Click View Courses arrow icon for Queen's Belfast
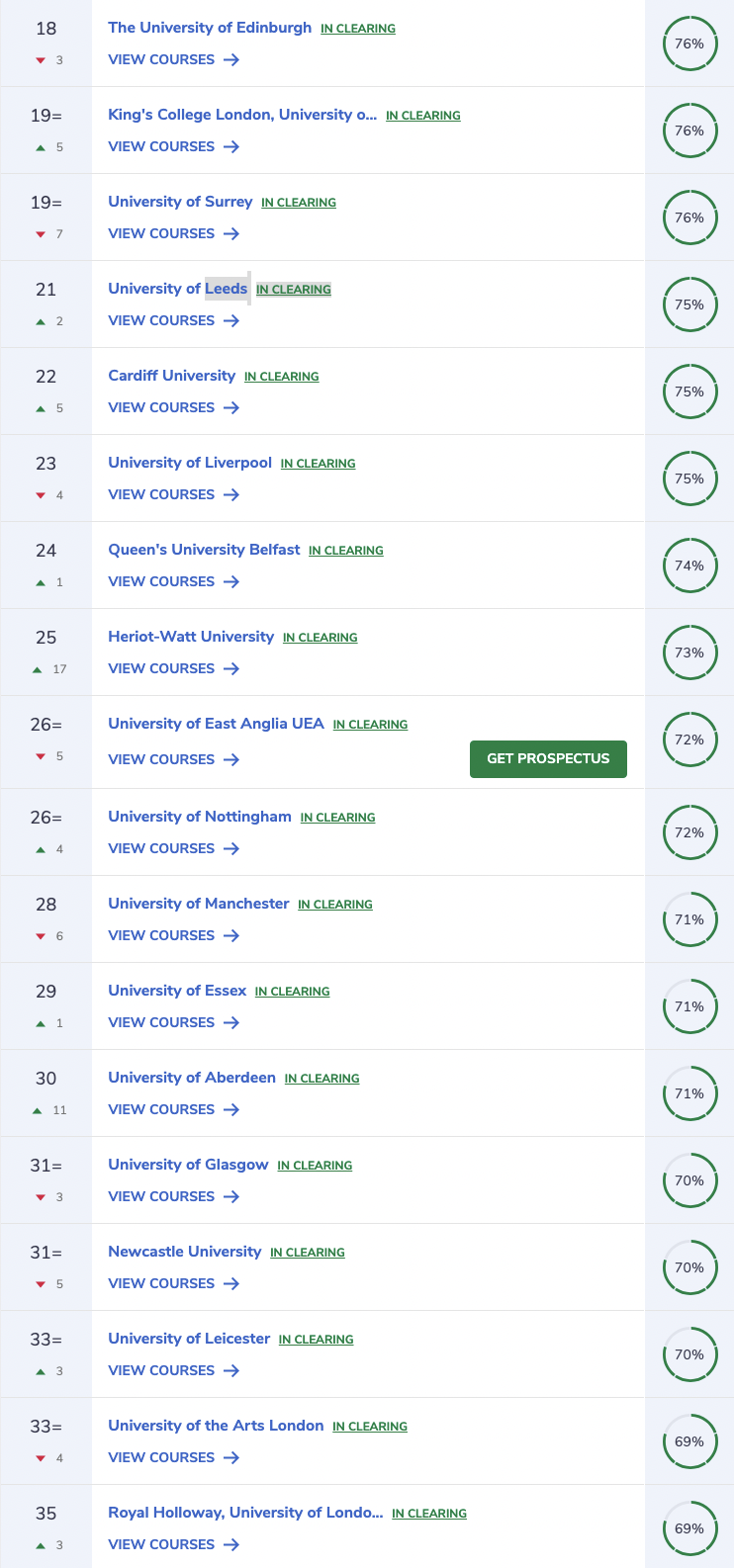Viewport: 734px width, 1568px height. (x=231, y=582)
